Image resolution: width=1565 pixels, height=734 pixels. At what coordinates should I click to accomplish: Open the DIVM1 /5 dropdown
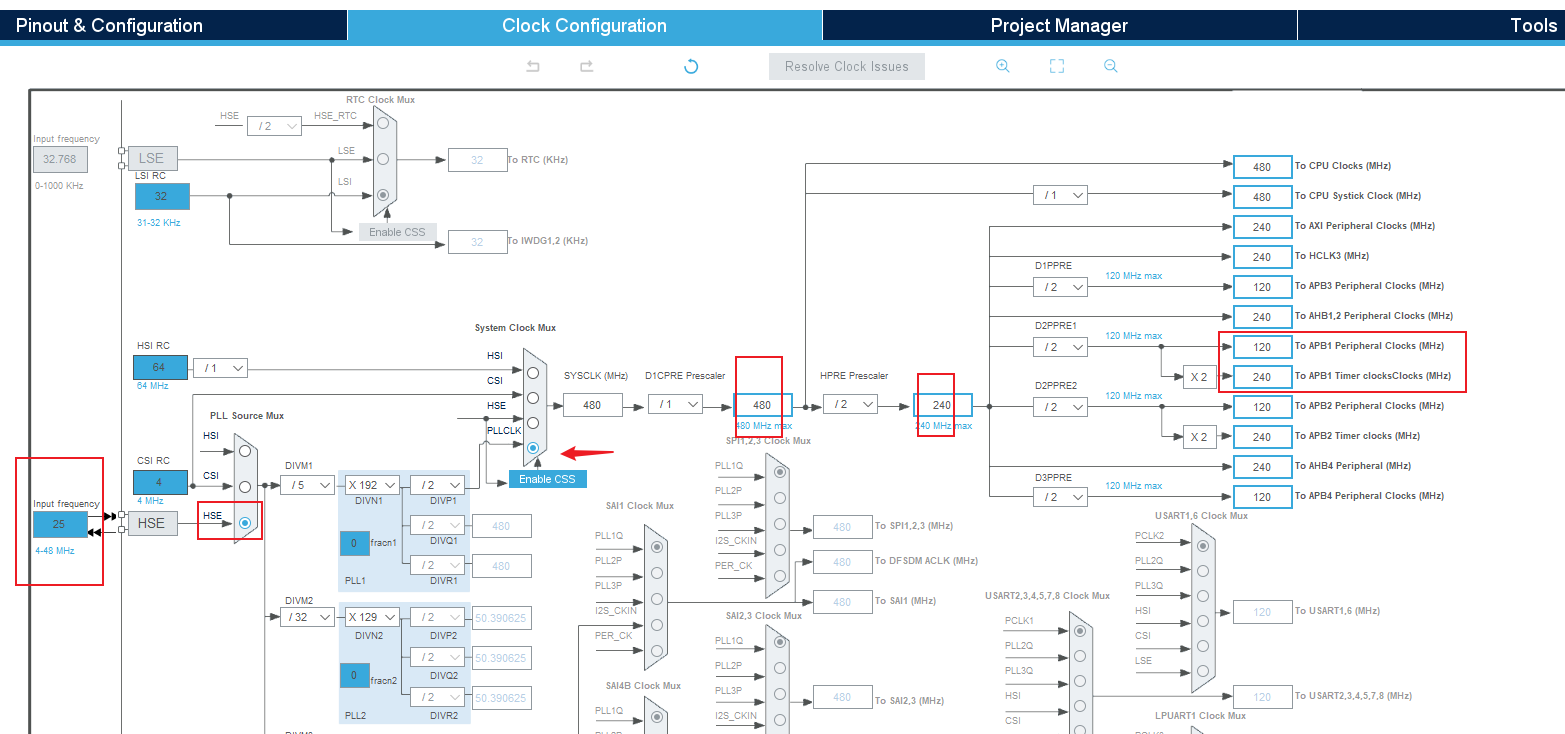[x=307, y=485]
